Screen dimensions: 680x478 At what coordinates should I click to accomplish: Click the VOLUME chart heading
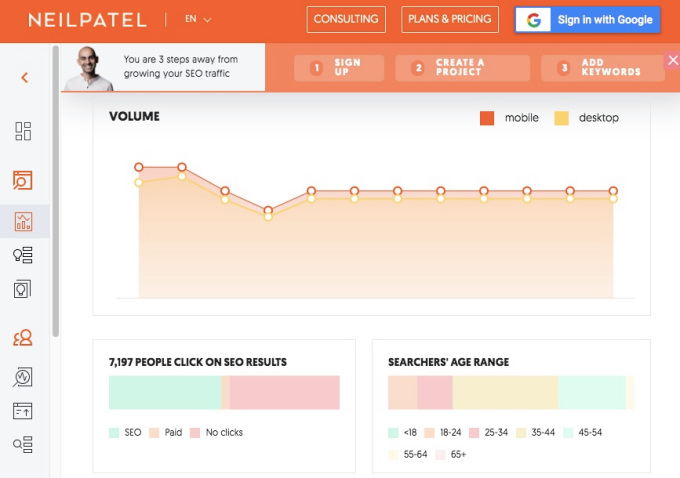click(134, 116)
